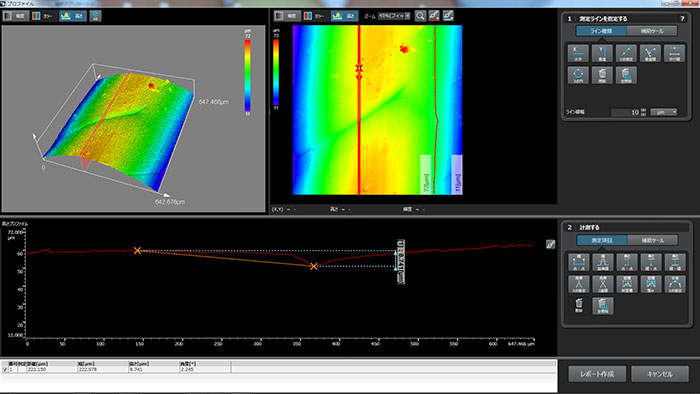Click the delete measurement trash icon in section 2
Viewport: 700px width, 394px height.
(579, 306)
